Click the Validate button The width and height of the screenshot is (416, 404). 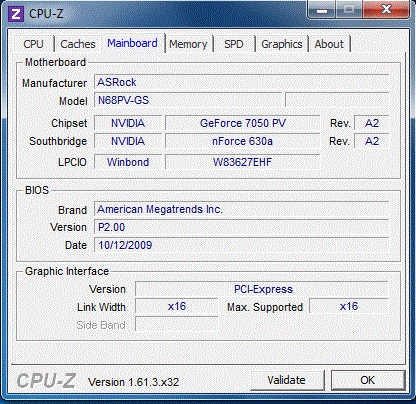point(287,380)
